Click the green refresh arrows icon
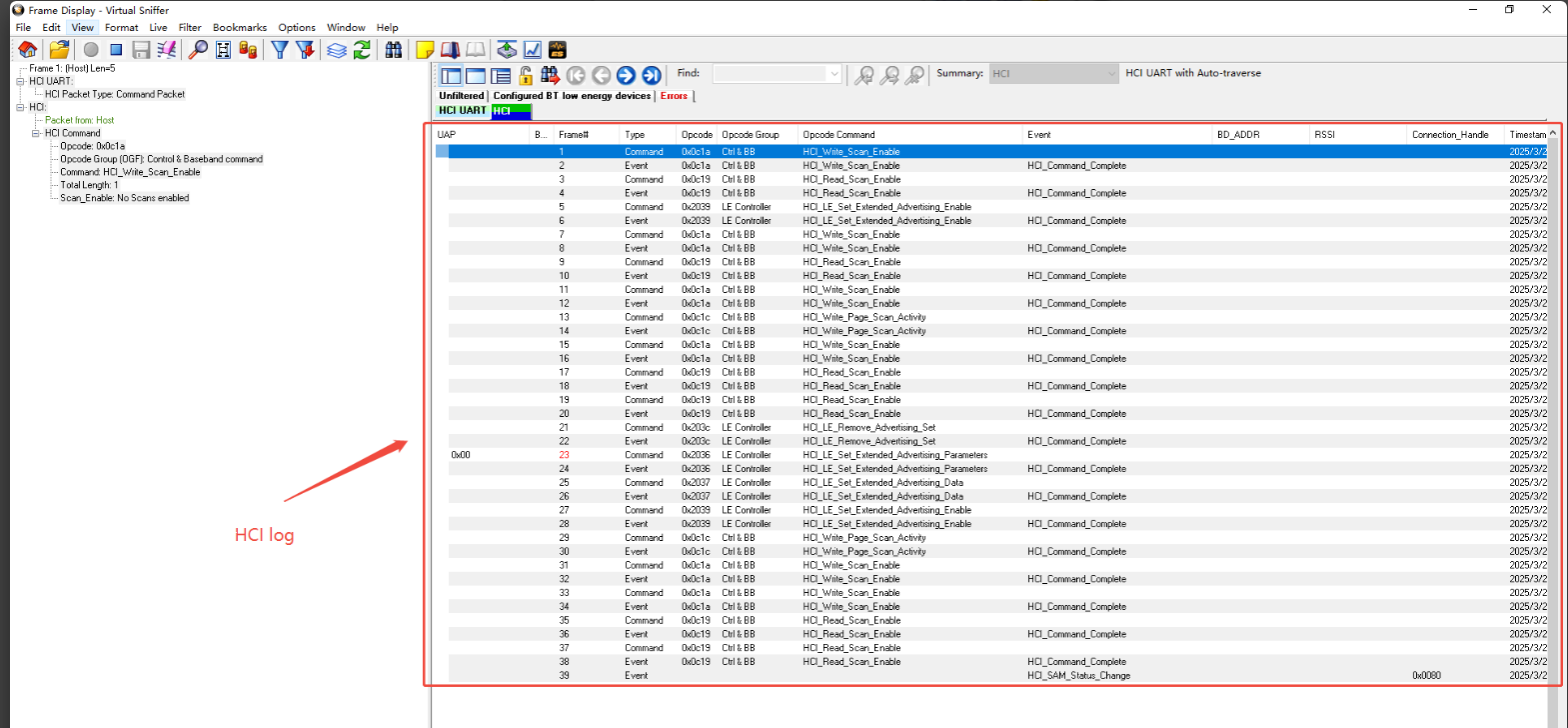This screenshot has height=728, width=1568. click(362, 49)
